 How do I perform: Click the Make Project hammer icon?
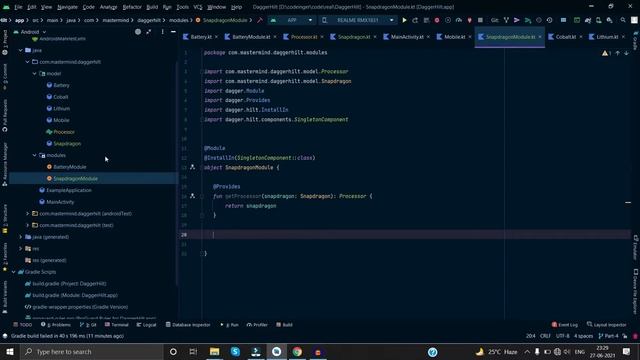pos(260,20)
